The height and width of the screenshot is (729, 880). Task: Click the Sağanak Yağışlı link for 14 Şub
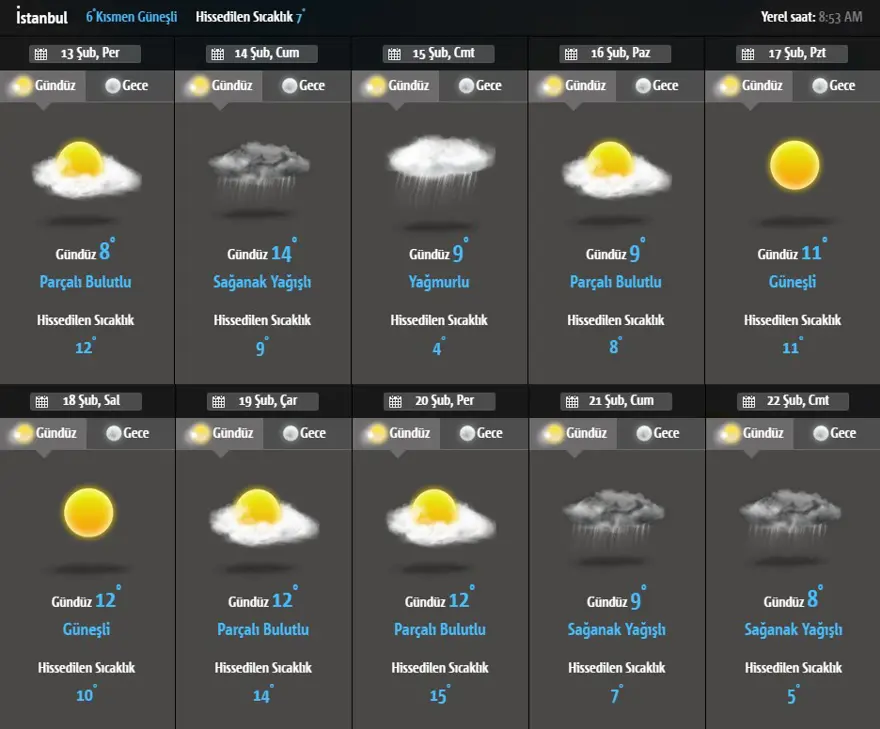pyautogui.click(x=262, y=282)
